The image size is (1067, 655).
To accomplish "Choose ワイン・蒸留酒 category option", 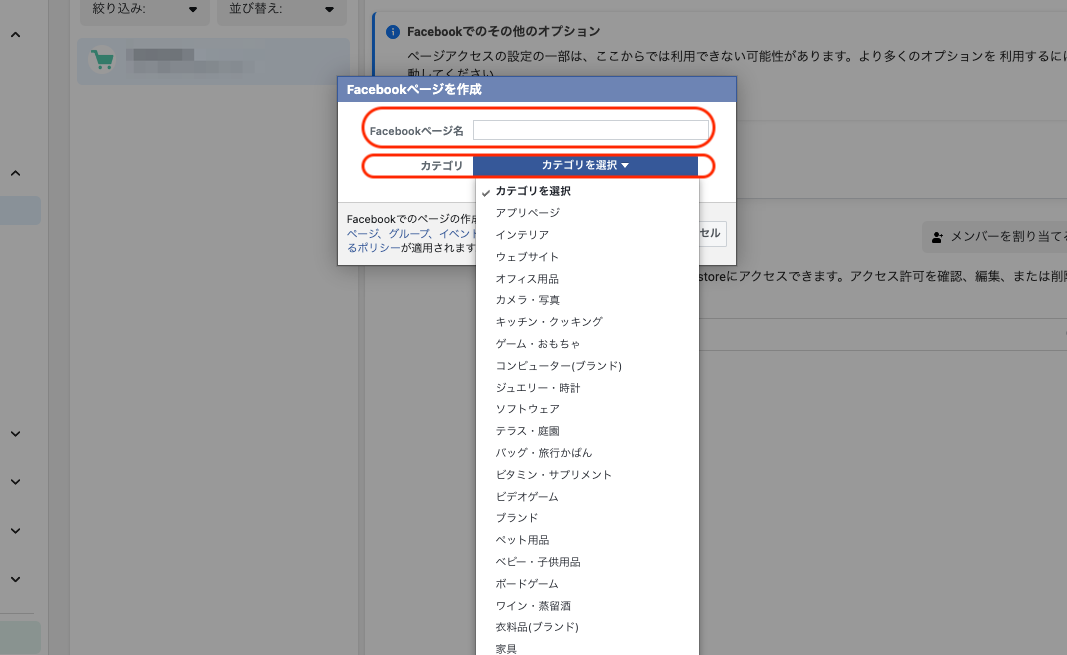I will pyautogui.click(x=587, y=605).
